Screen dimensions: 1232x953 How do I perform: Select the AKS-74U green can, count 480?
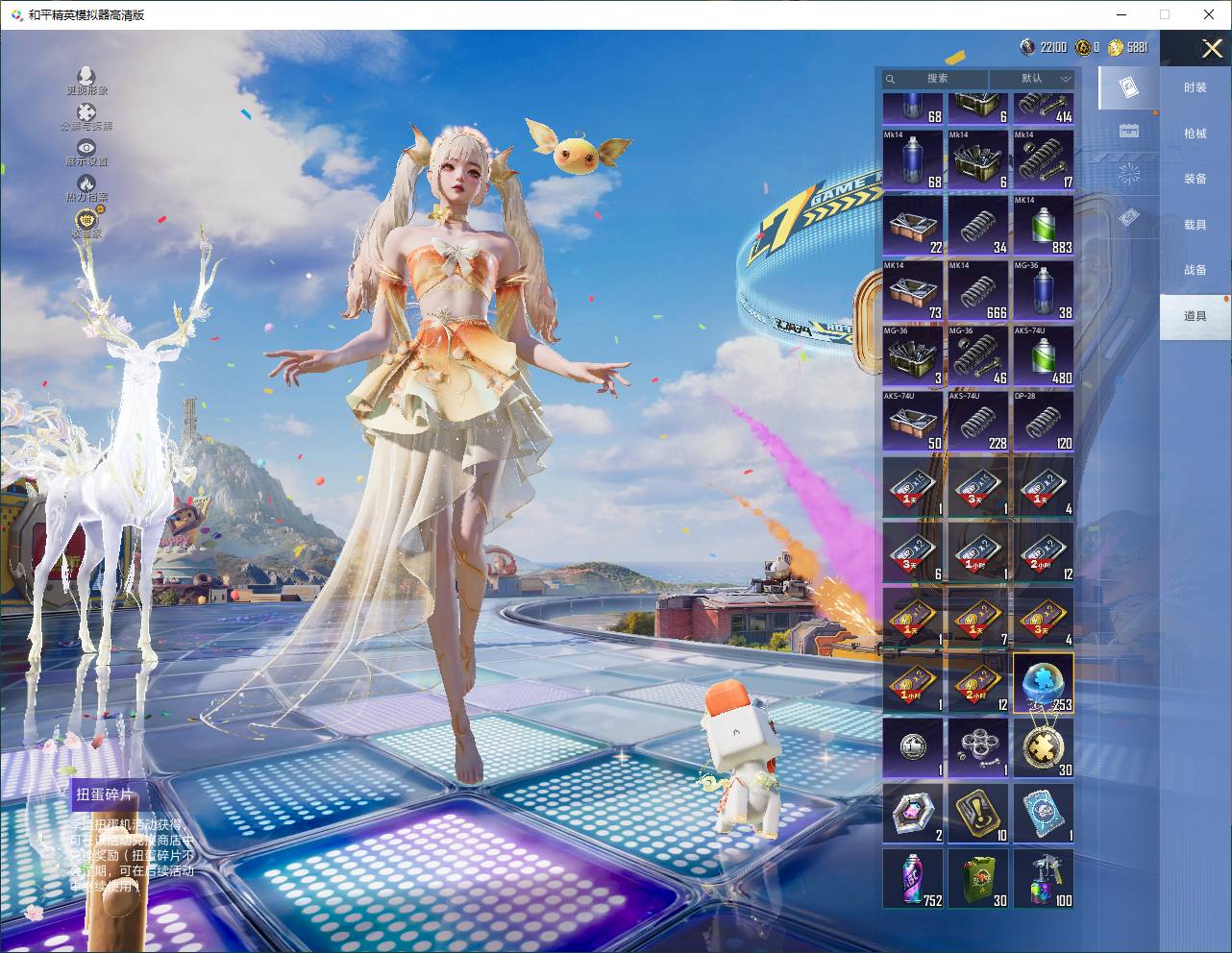(1044, 355)
